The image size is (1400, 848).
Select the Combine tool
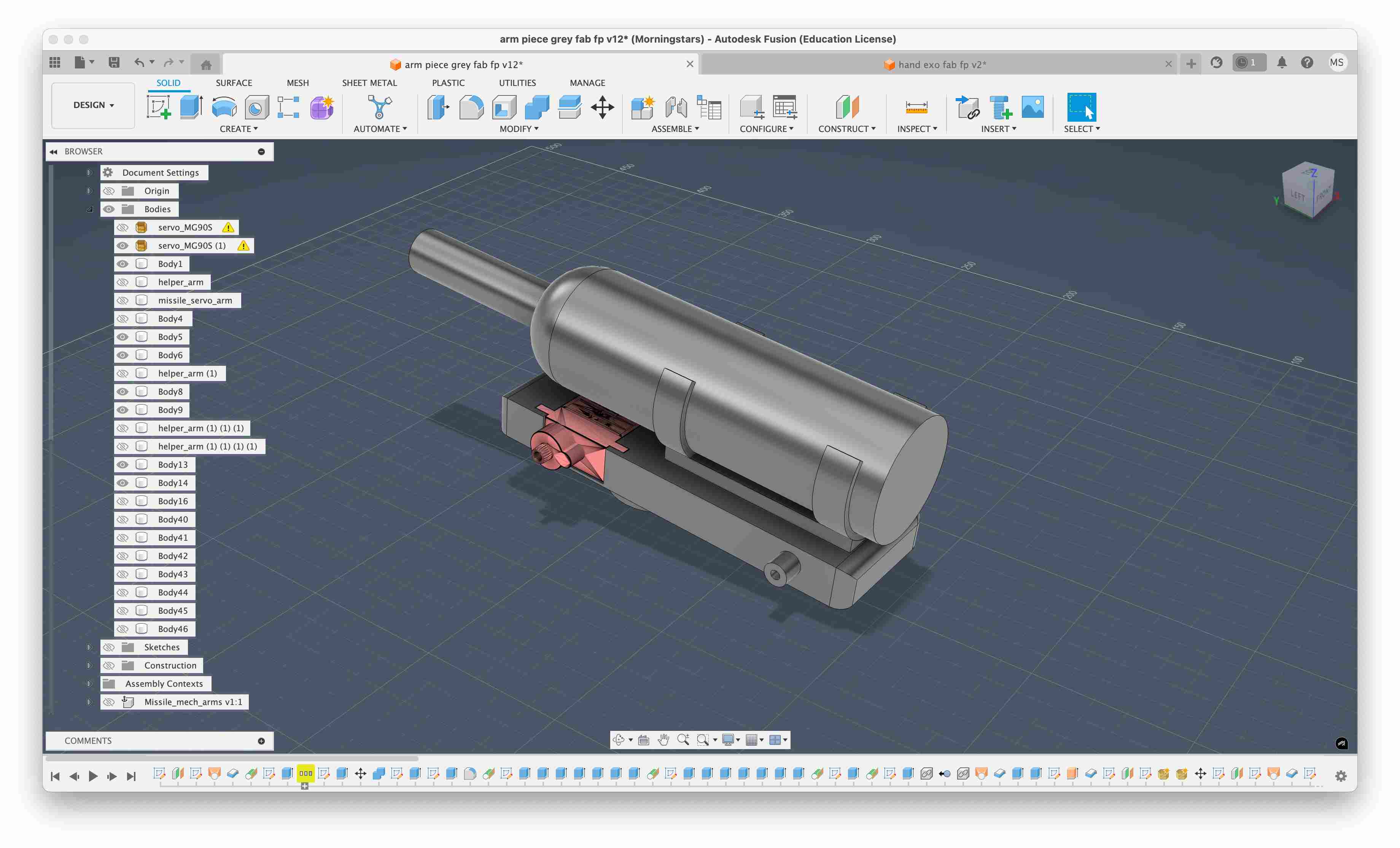click(537, 107)
